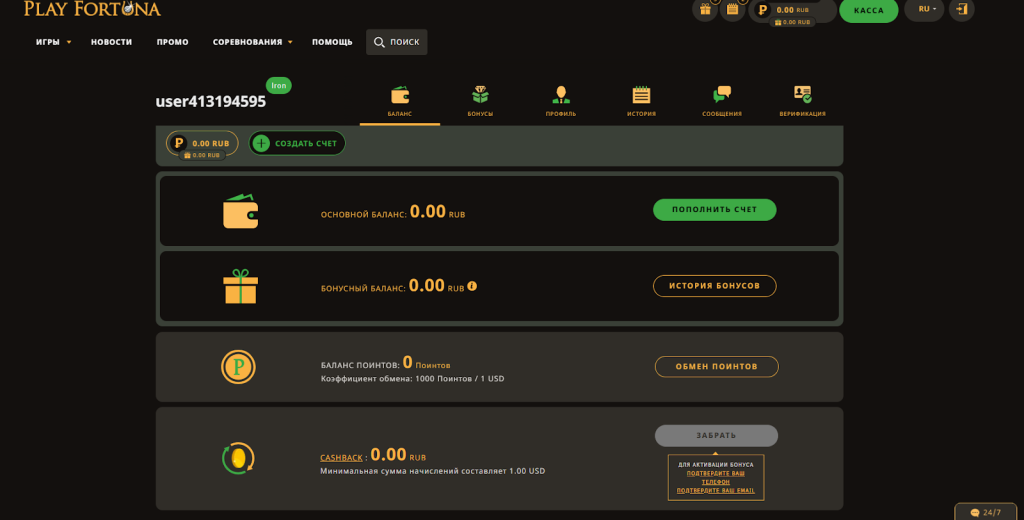
Task: Switch to the Сообщения tab
Action: click(x=722, y=101)
